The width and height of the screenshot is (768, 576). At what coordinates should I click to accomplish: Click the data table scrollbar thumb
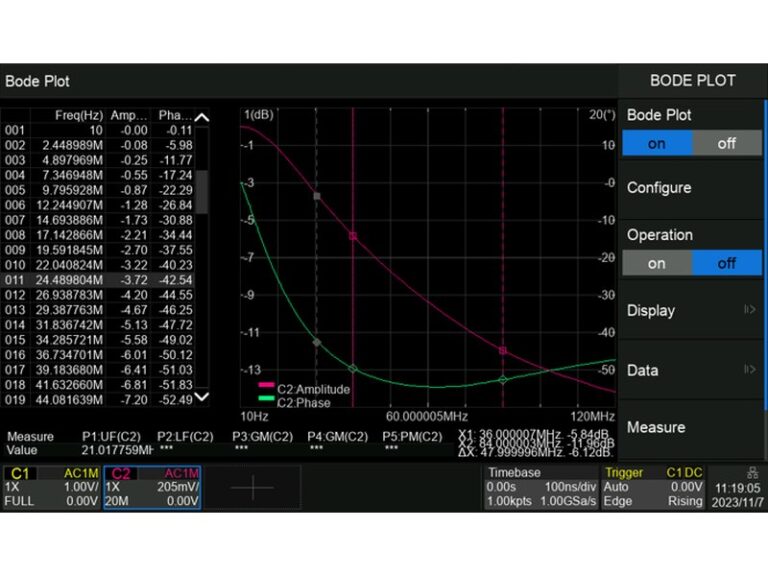pyautogui.click(x=202, y=192)
